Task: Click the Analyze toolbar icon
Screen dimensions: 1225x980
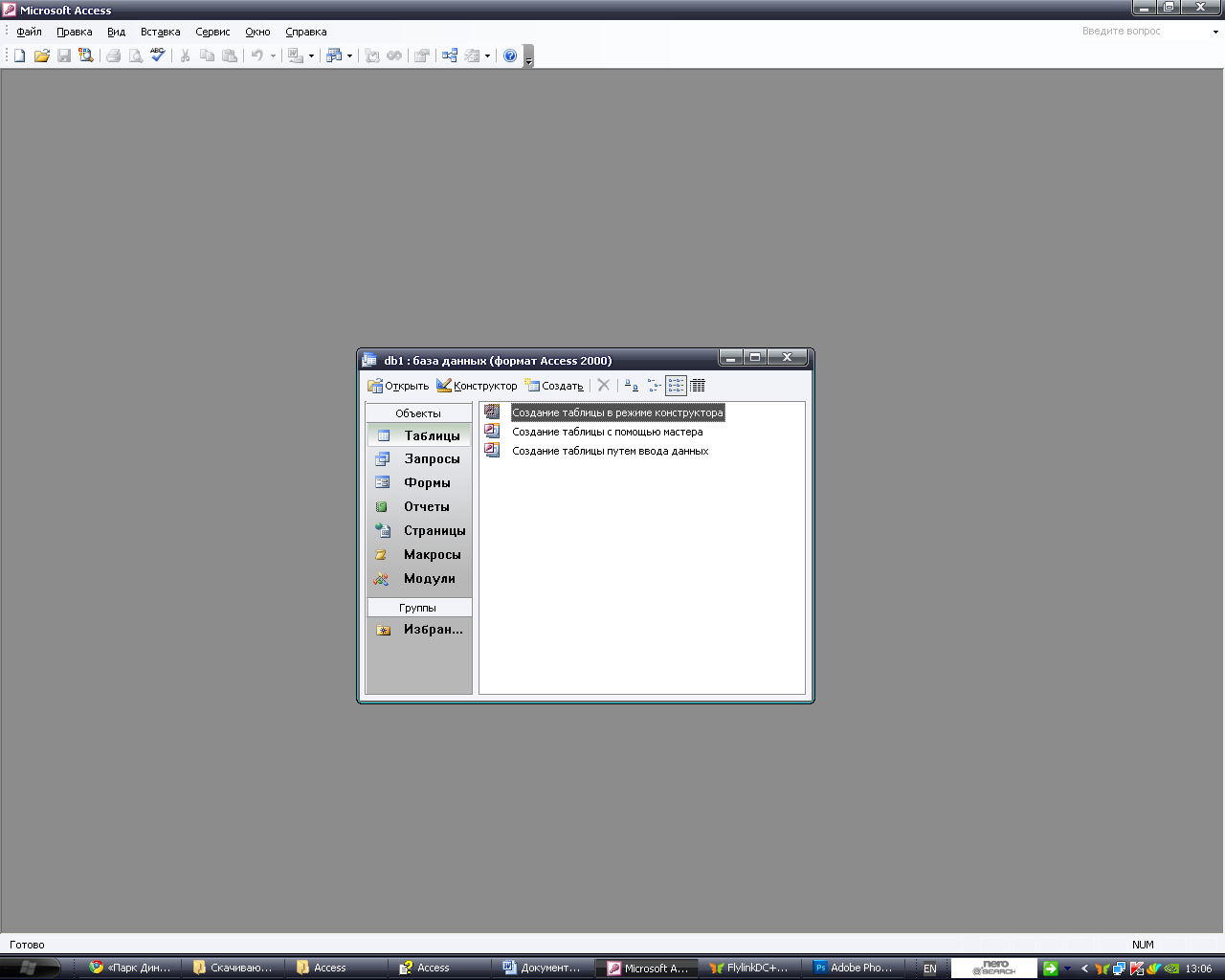Action: click(334, 56)
